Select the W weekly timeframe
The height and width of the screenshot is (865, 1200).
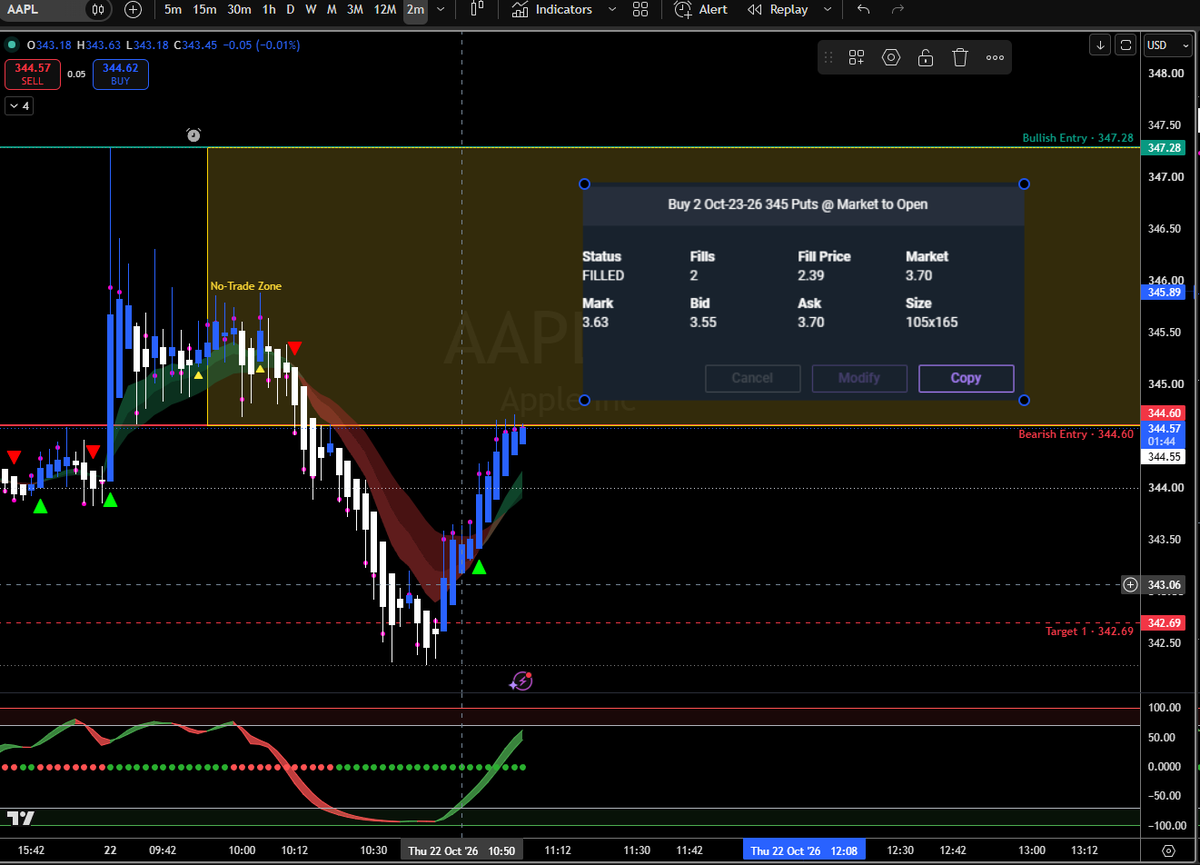pos(311,10)
